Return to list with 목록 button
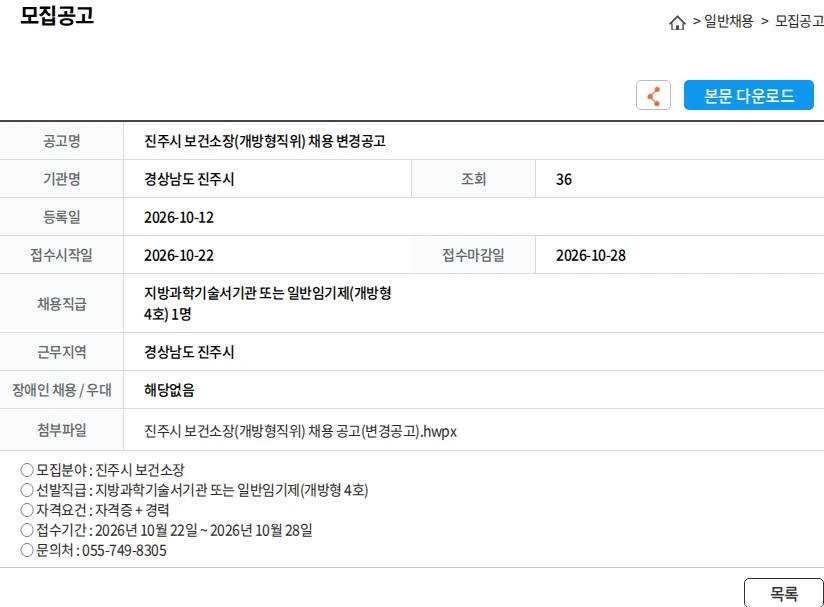The image size is (824, 607). tap(784, 593)
